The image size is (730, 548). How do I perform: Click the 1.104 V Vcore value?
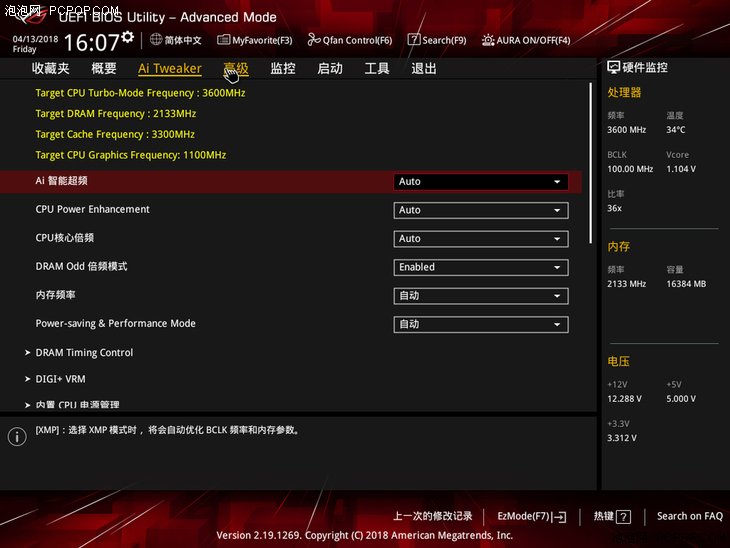click(681, 169)
